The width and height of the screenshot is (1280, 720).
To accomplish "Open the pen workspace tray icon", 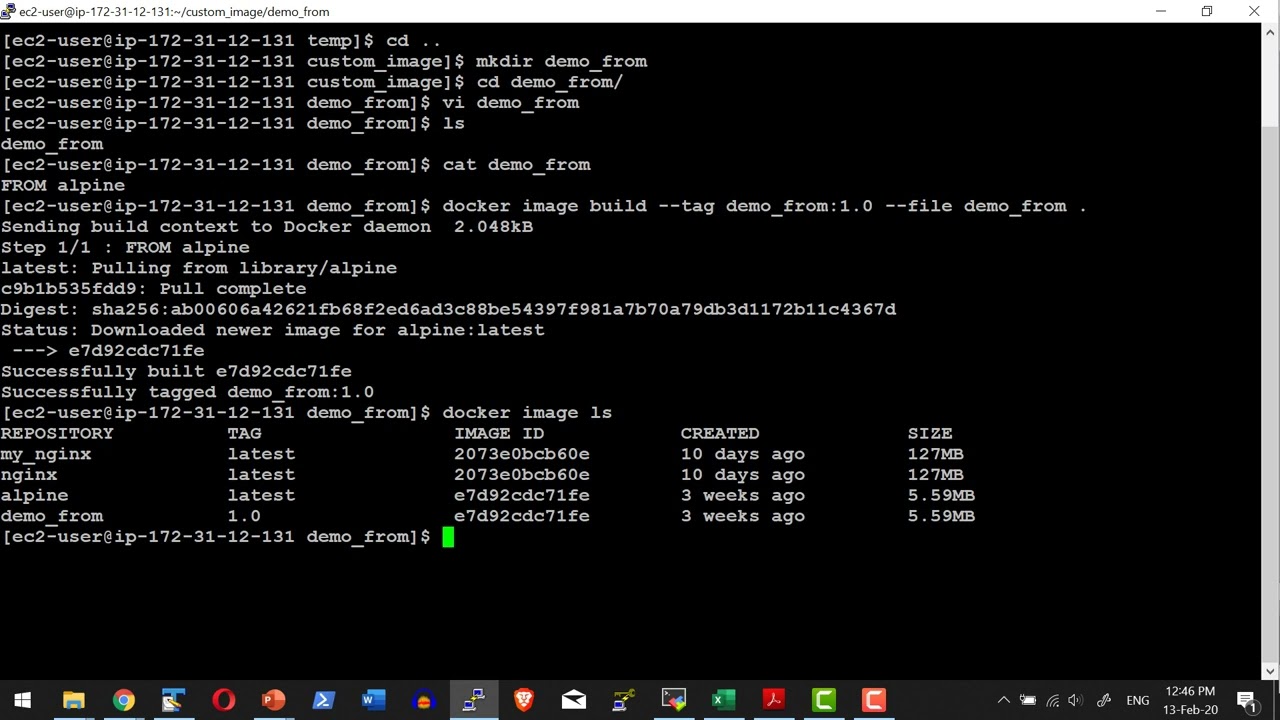I will click(x=1104, y=700).
